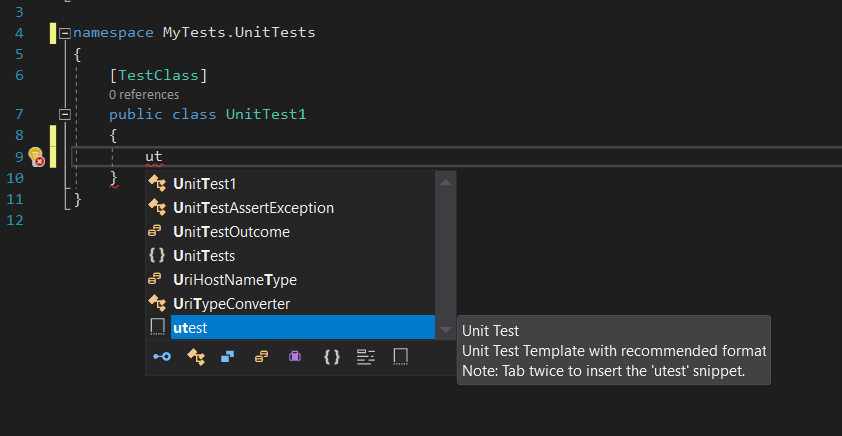This screenshot has width=842, height=436.
Task: Toggle the Enums filter in IntelliSense
Action: point(262,357)
